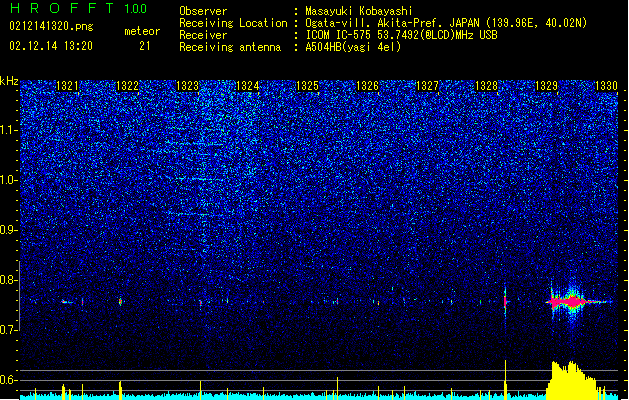Click the 0.8 kHz axis tick label
The height and width of the screenshot is (400, 629).
coord(8,280)
